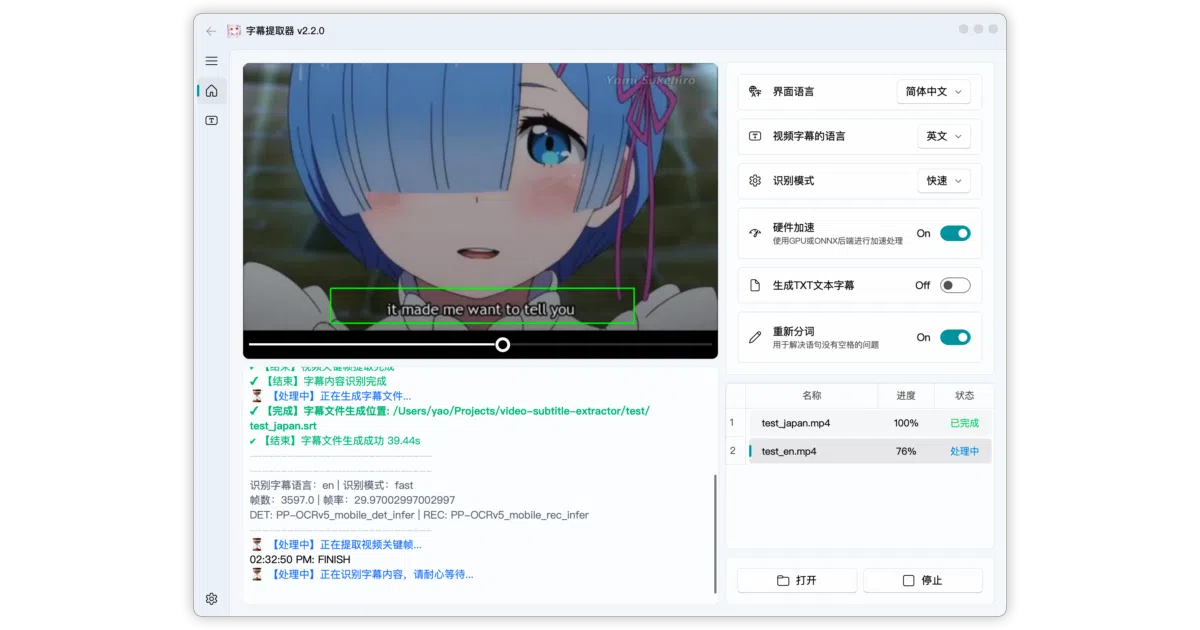
Task: Click the 打开 open file button
Action: coord(797,580)
